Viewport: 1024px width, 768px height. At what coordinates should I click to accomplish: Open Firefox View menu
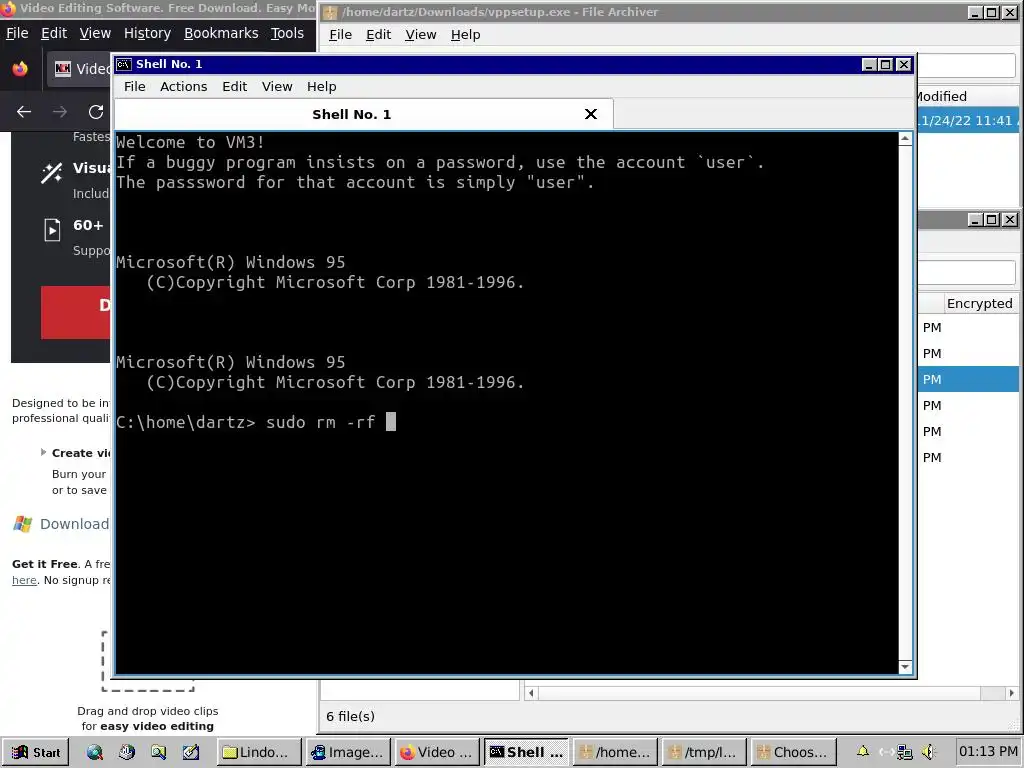tap(95, 33)
